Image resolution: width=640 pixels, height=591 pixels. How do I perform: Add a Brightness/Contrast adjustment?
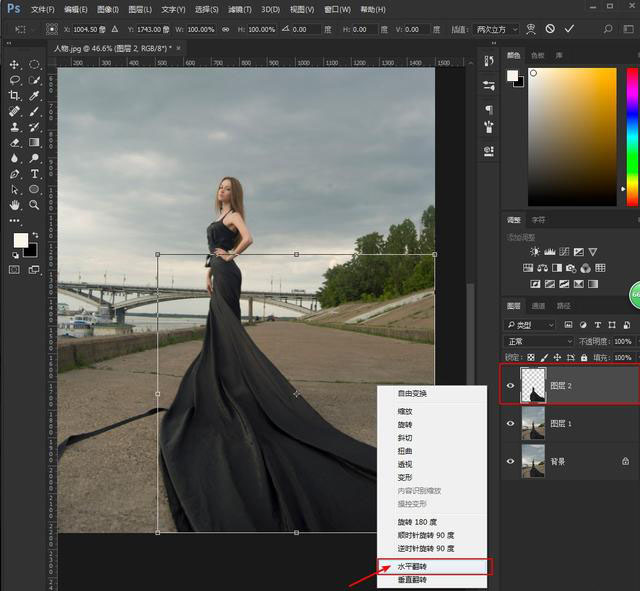tap(535, 252)
